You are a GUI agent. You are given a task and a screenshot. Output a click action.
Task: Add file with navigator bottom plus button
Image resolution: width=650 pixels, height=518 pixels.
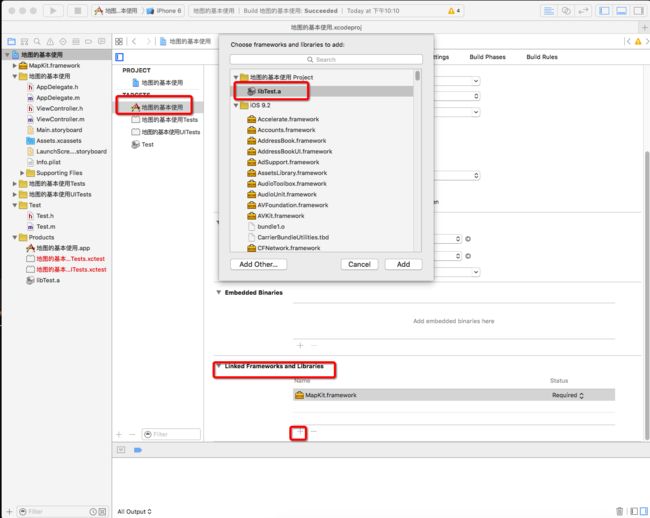click(10, 512)
